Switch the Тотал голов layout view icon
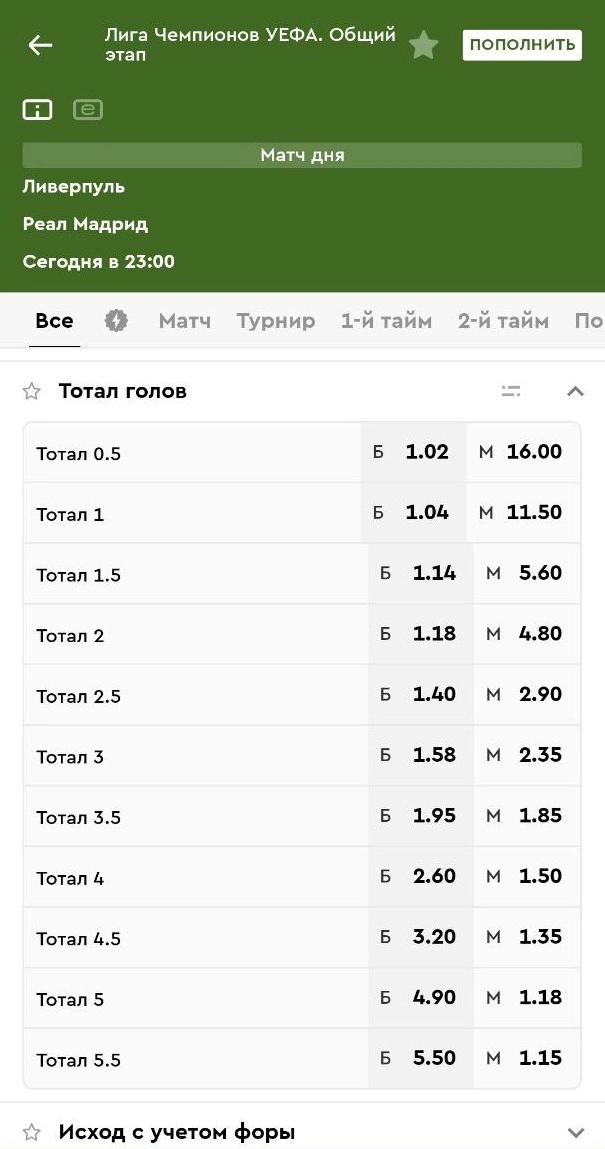The image size is (605, 1149). [511, 391]
